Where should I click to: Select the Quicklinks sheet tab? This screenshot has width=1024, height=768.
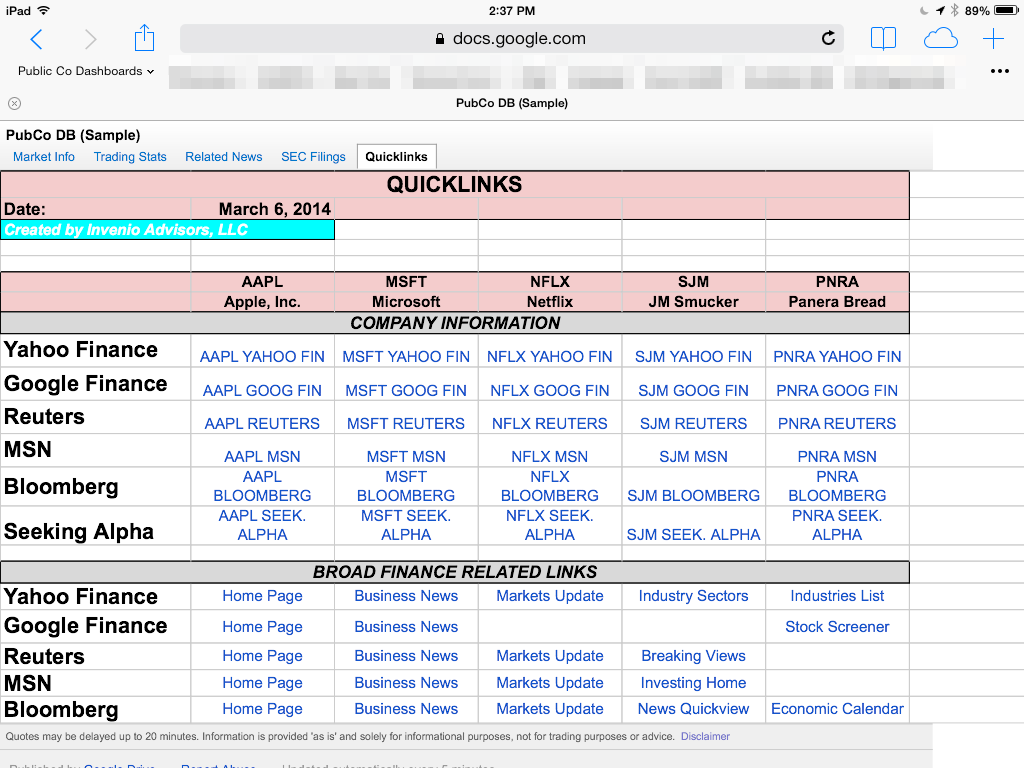point(396,157)
